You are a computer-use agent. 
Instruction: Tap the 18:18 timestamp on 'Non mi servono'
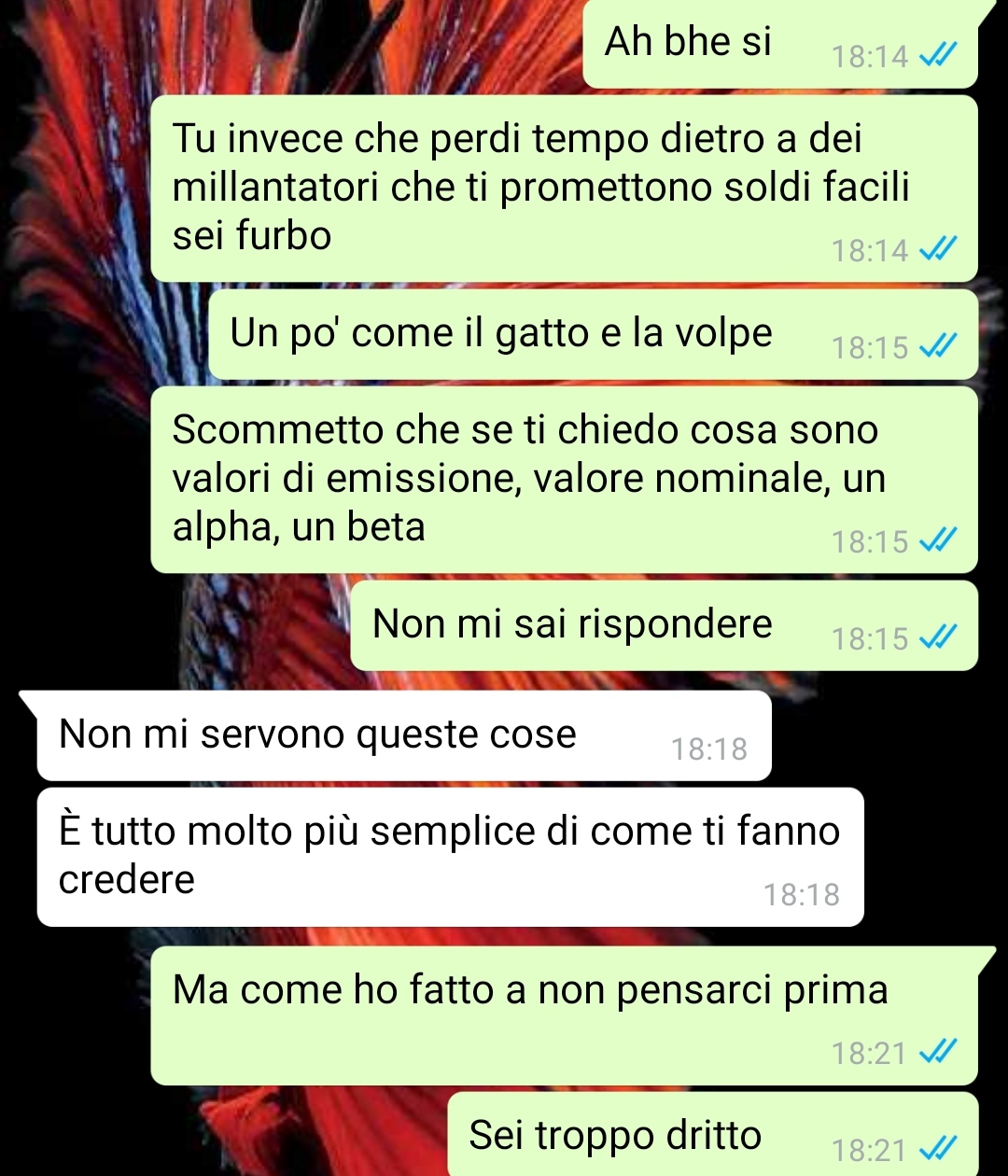(709, 749)
